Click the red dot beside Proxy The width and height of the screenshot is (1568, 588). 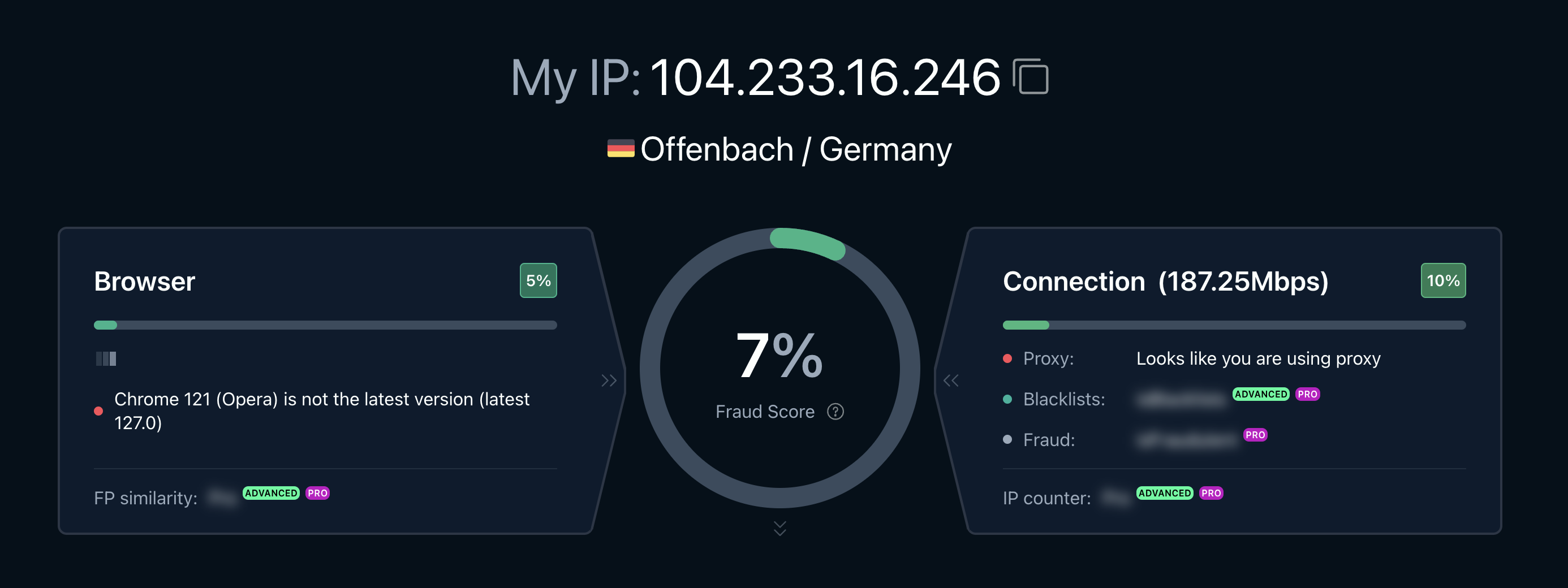(x=1007, y=358)
